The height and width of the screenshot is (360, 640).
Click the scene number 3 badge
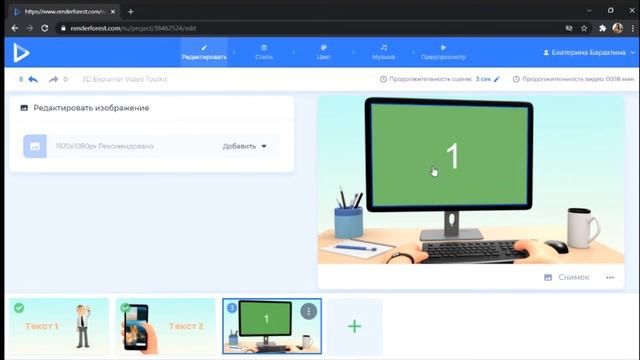(x=232, y=308)
